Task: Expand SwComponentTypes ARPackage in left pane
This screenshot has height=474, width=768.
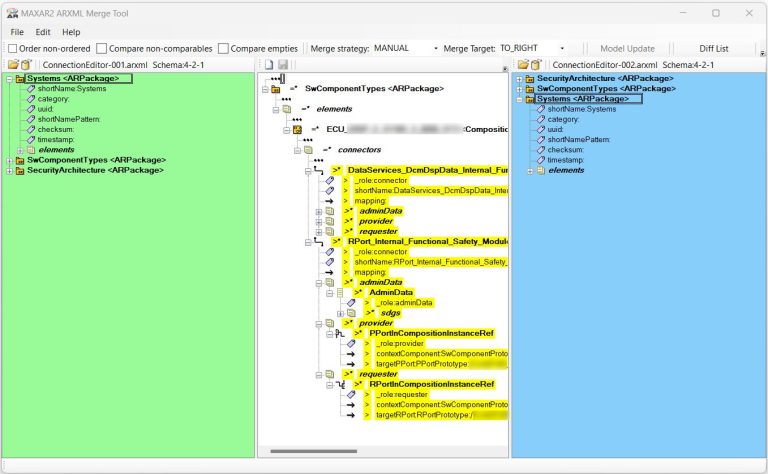Action: tap(9, 161)
